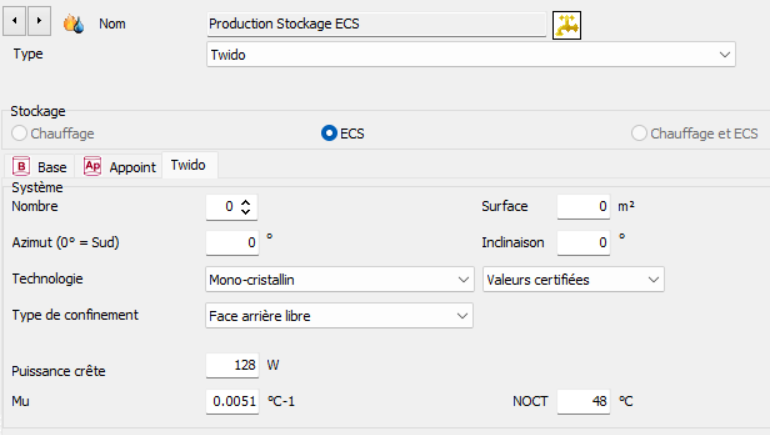Open the Type dropdown showing Twido
770x435 pixels.
click(x=470, y=55)
